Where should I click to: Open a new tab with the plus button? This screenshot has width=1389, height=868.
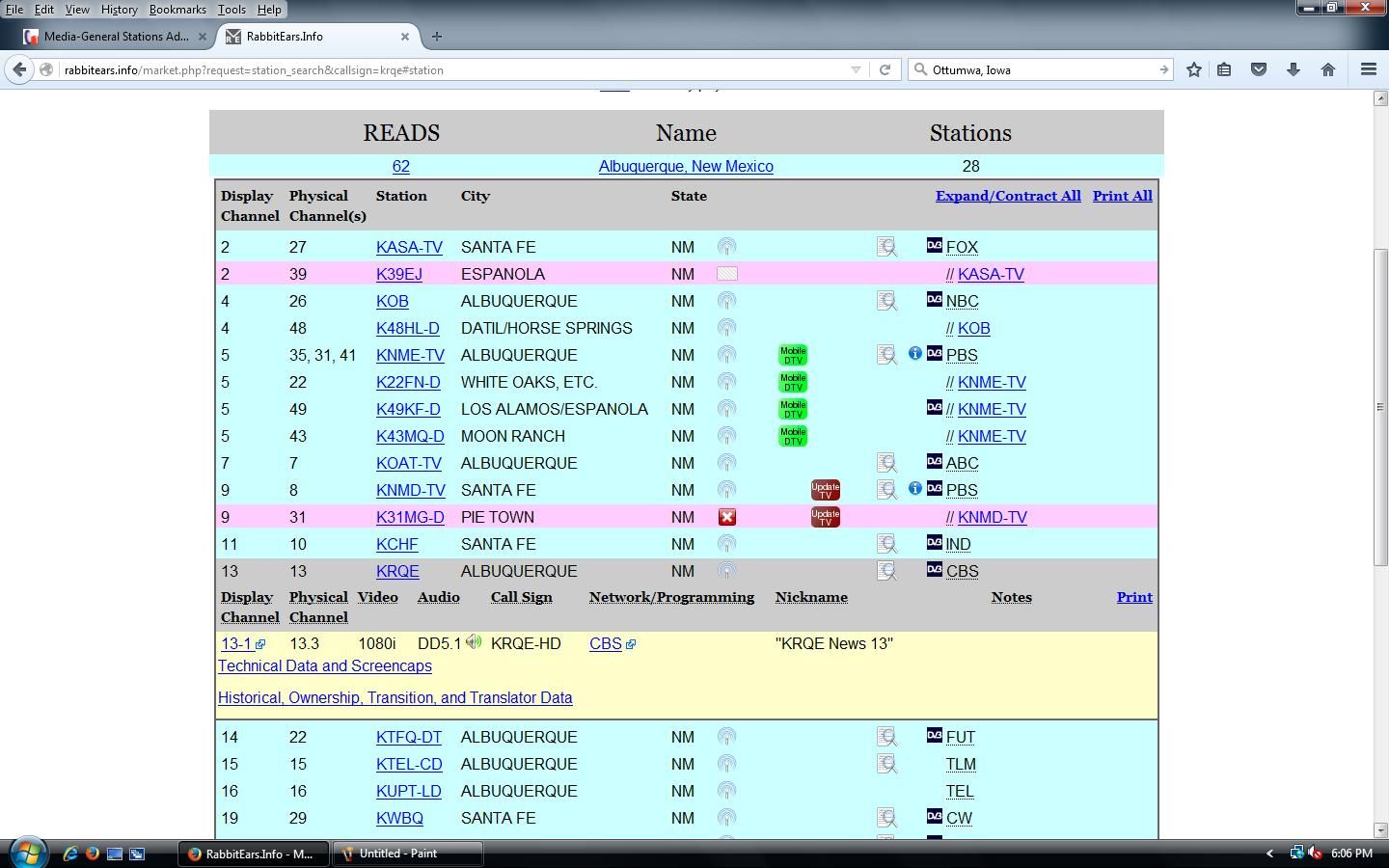[x=437, y=37]
